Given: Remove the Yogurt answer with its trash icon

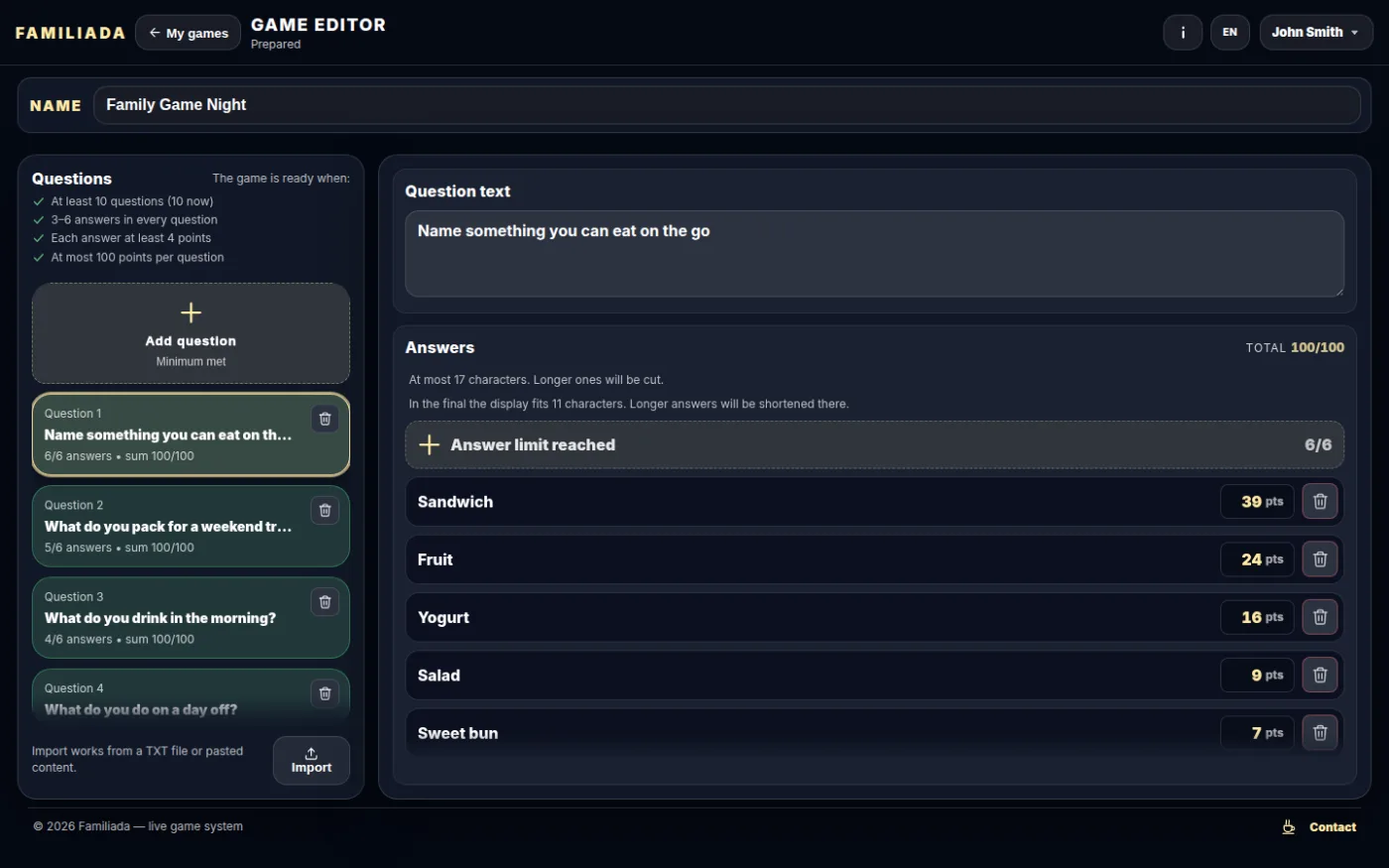Looking at the screenshot, I should [x=1320, y=617].
